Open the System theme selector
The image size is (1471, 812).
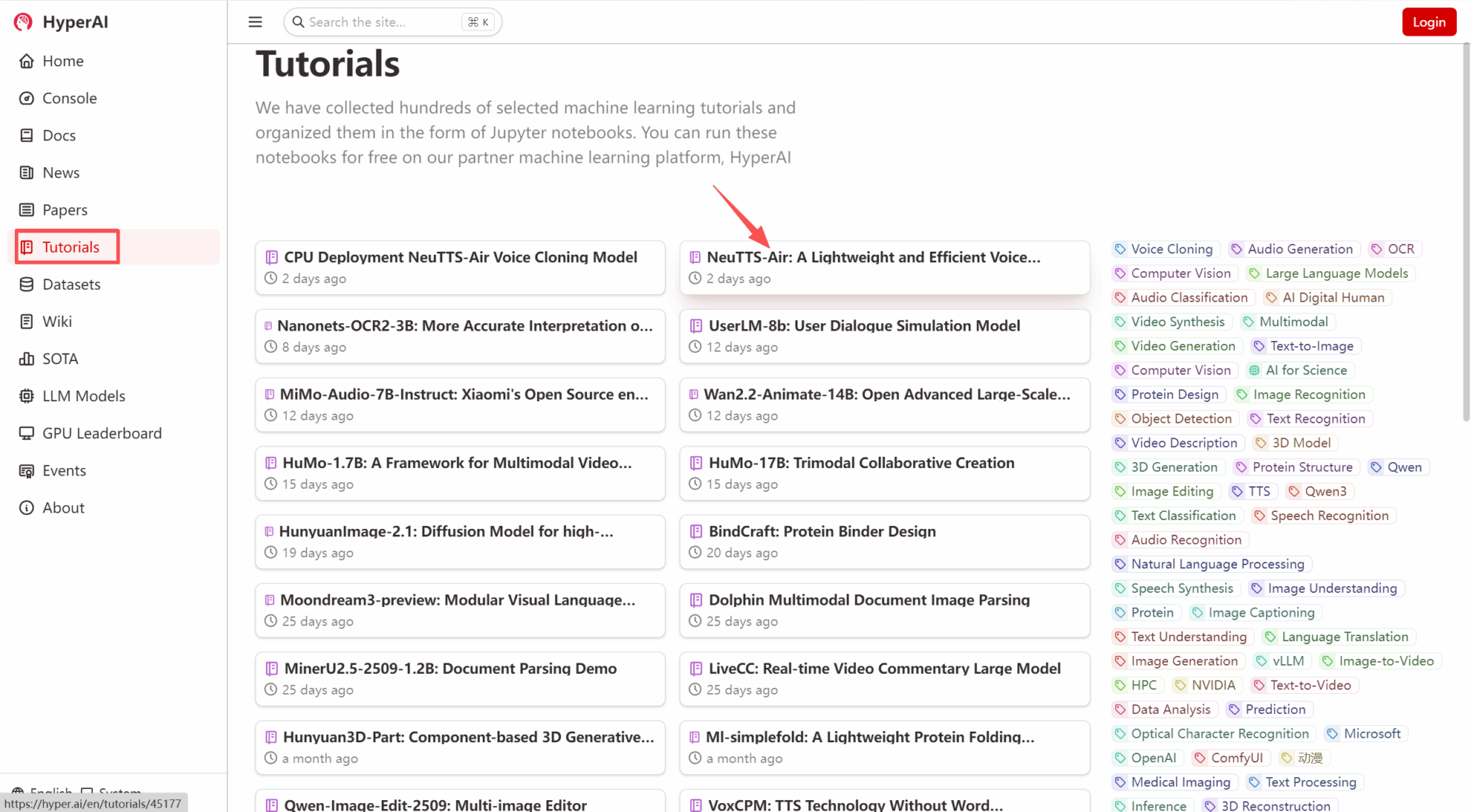(111, 790)
